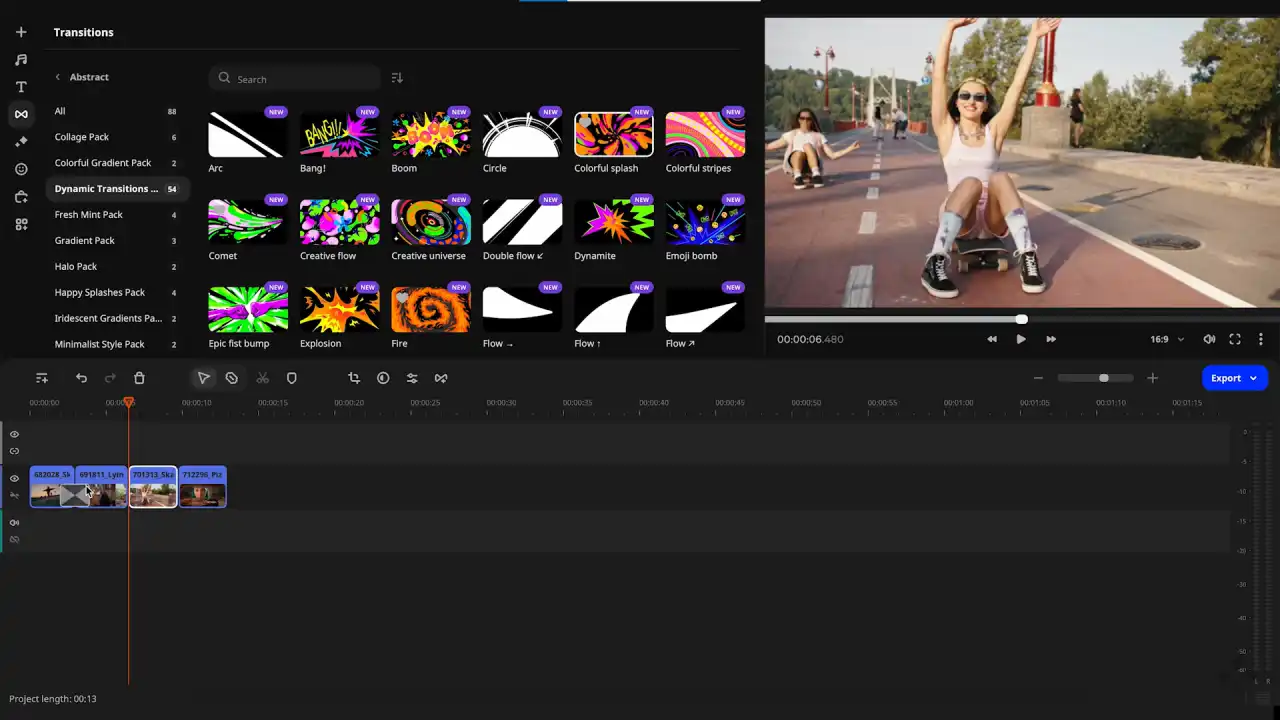Toggle link on the audio track
Image resolution: width=1280 pixels, height=720 pixels.
[x=14, y=539]
